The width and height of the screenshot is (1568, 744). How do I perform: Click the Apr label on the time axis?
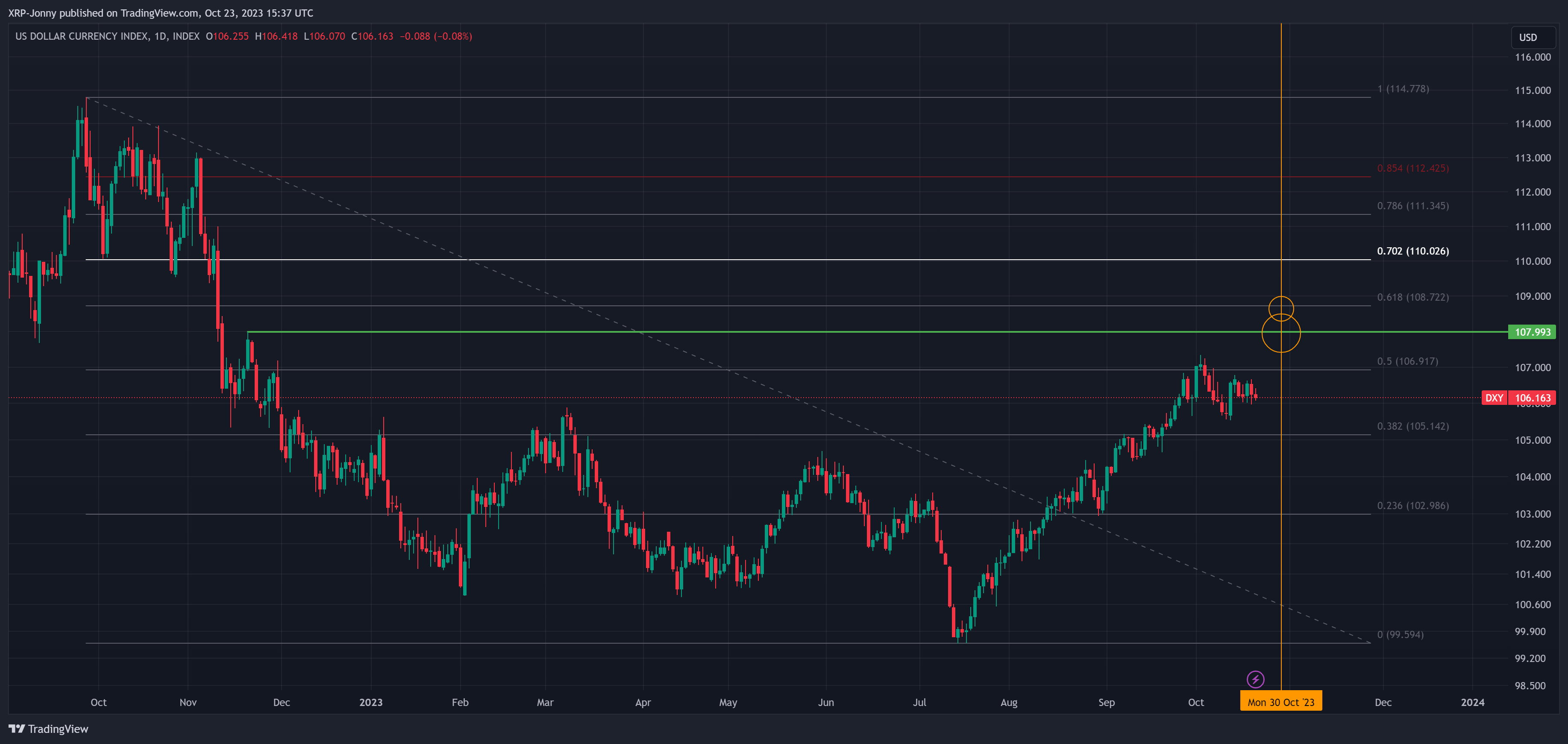point(643,702)
